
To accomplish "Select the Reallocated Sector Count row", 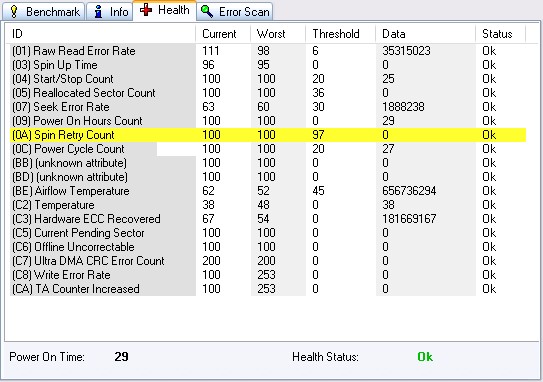I will (268, 93).
